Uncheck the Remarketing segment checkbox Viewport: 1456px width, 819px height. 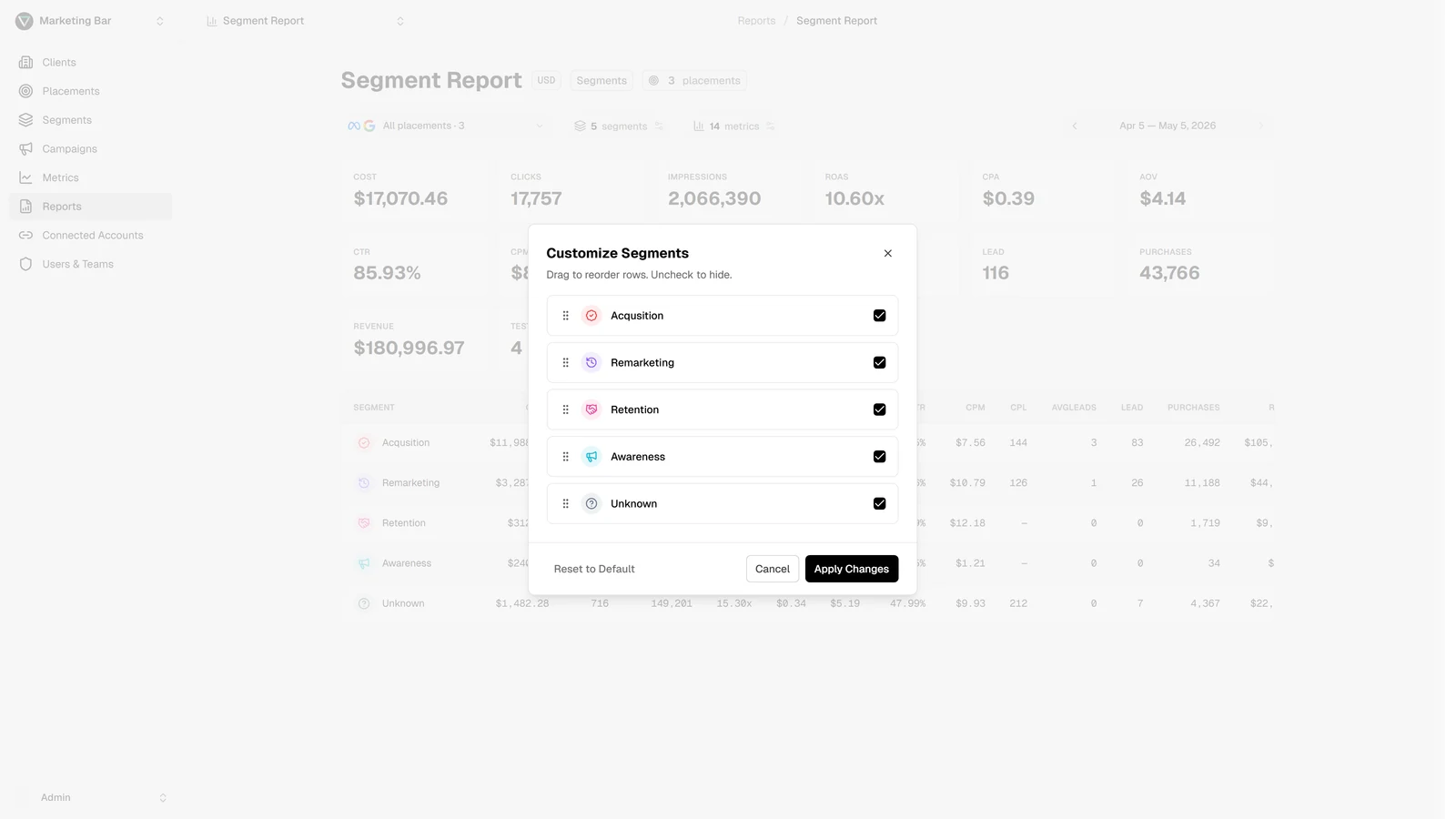pos(879,362)
